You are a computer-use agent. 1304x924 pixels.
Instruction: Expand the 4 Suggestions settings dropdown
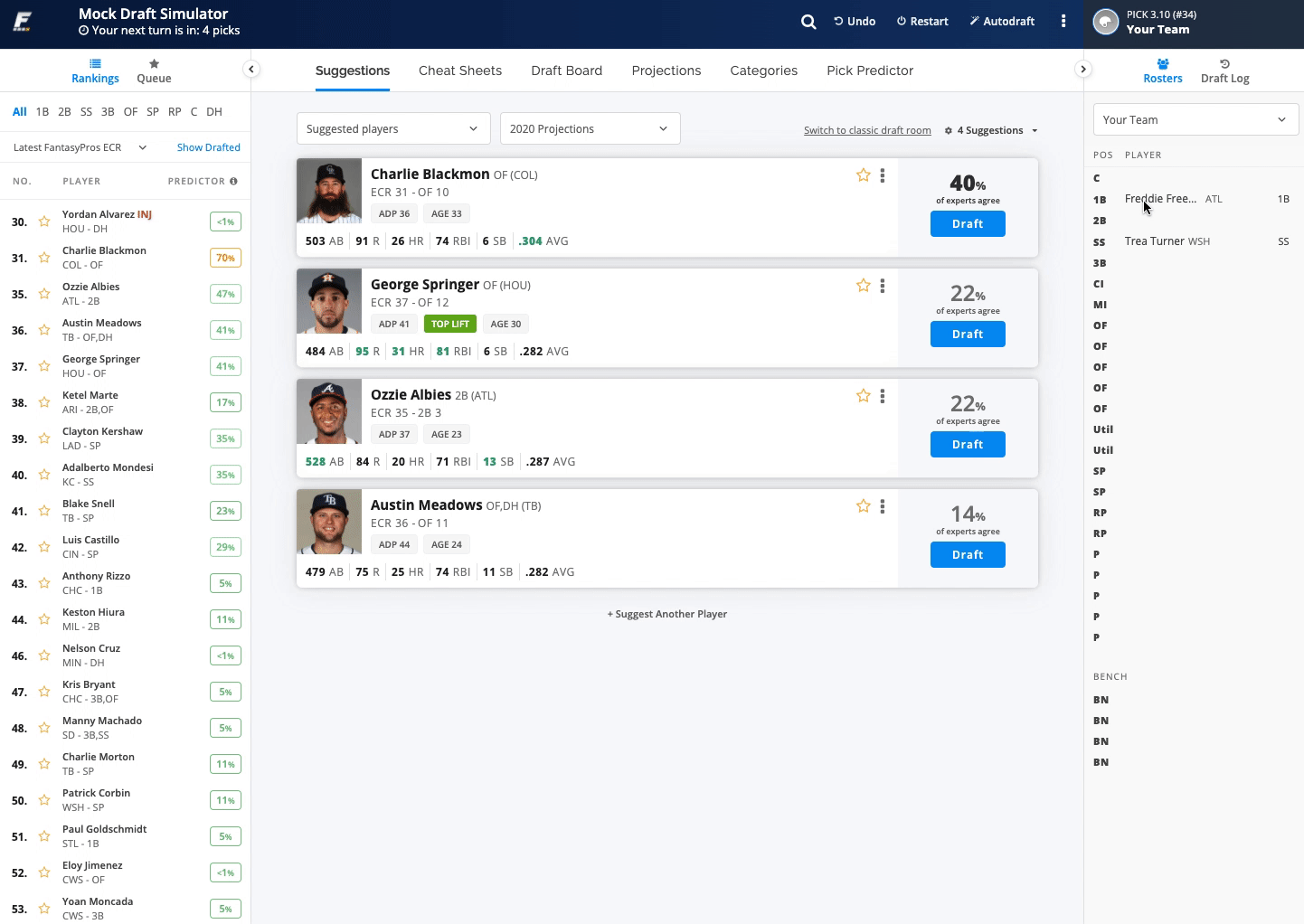991,130
